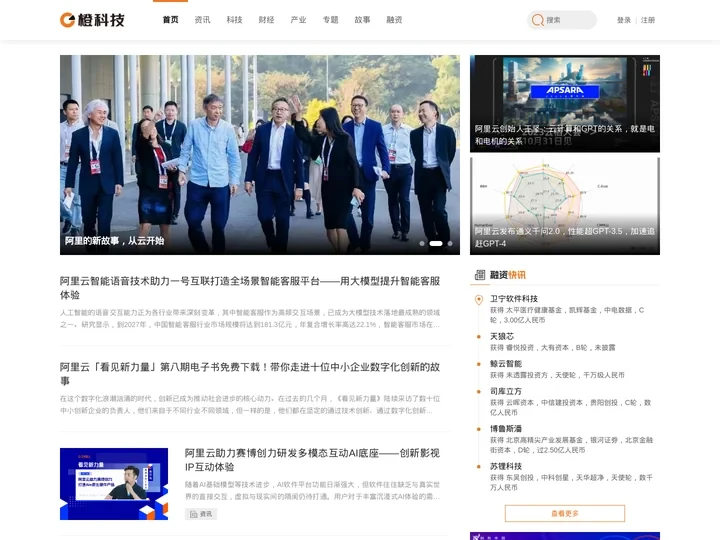Click the 橙科技 site logo
The height and width of the screenshot is (540, 720).
[x=92, y=20]
